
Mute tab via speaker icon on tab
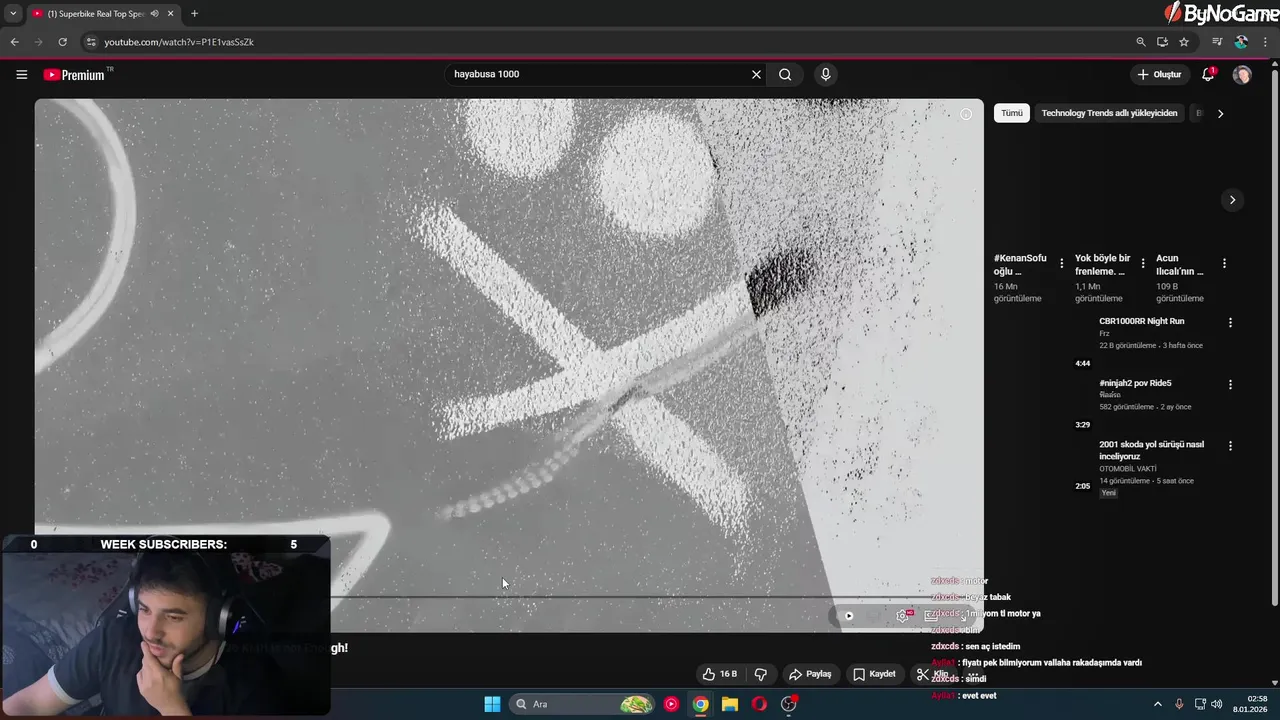pos(154,14)
